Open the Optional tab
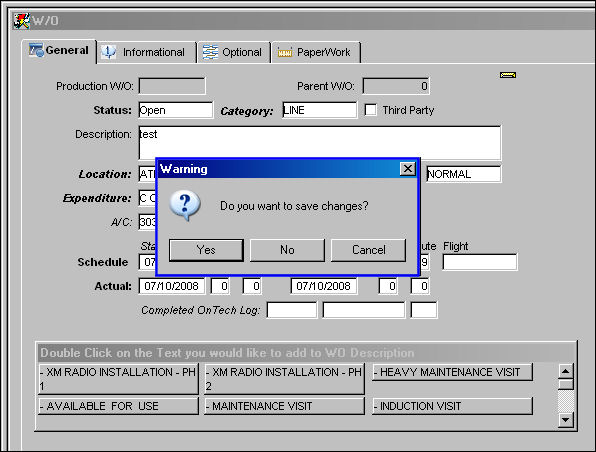The image size is (596, 452). (x=233, y=52)
